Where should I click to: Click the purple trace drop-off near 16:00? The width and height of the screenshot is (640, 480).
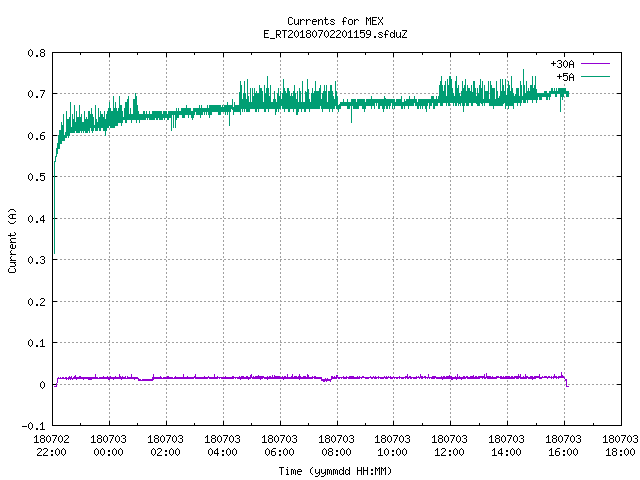pyautogui.click(x=567, y=383)
